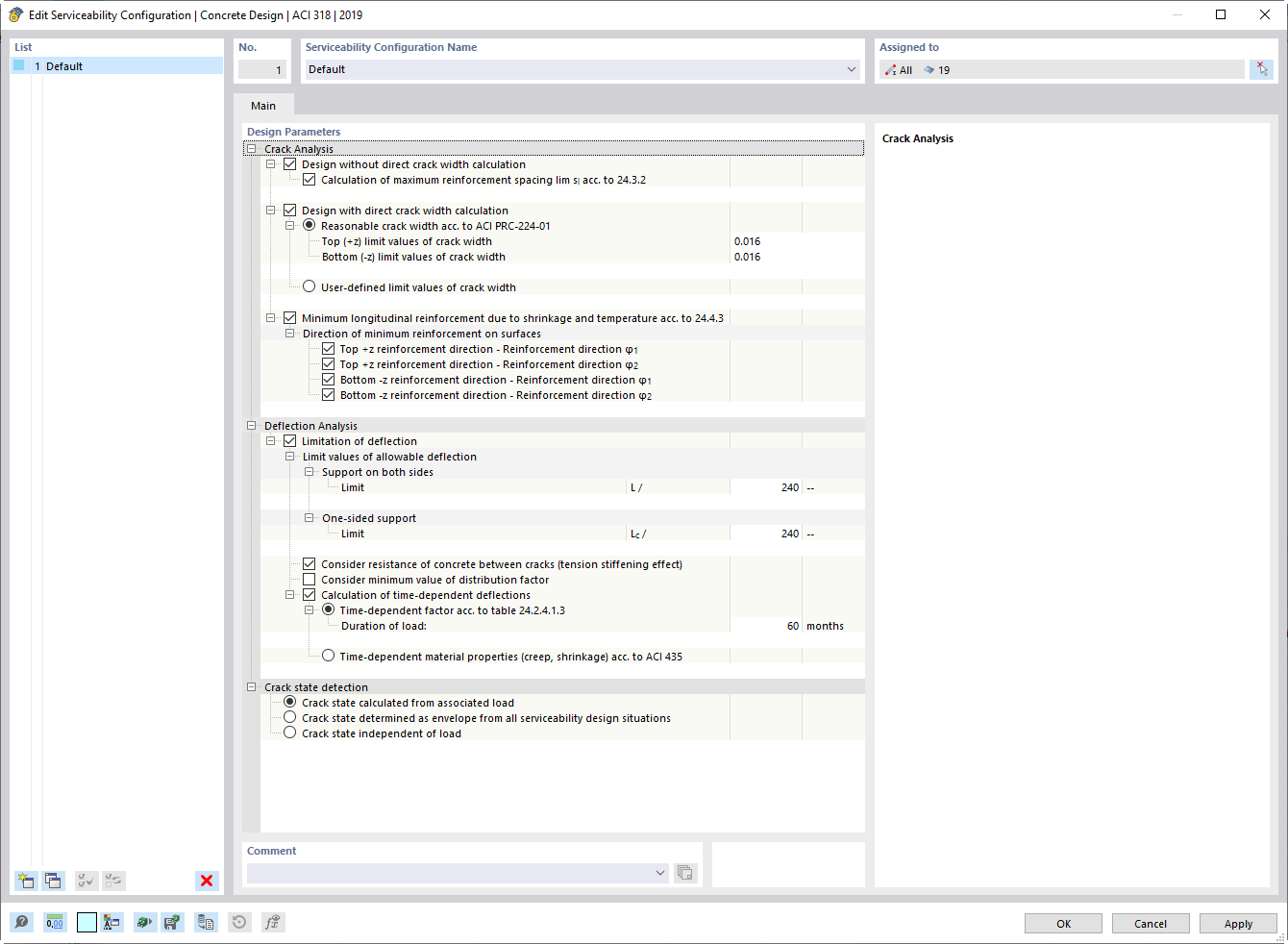Uncheck Consider minimum value of distribution factor
The height and width of the screenshot is (944, 1288).
tap(310, 579)
